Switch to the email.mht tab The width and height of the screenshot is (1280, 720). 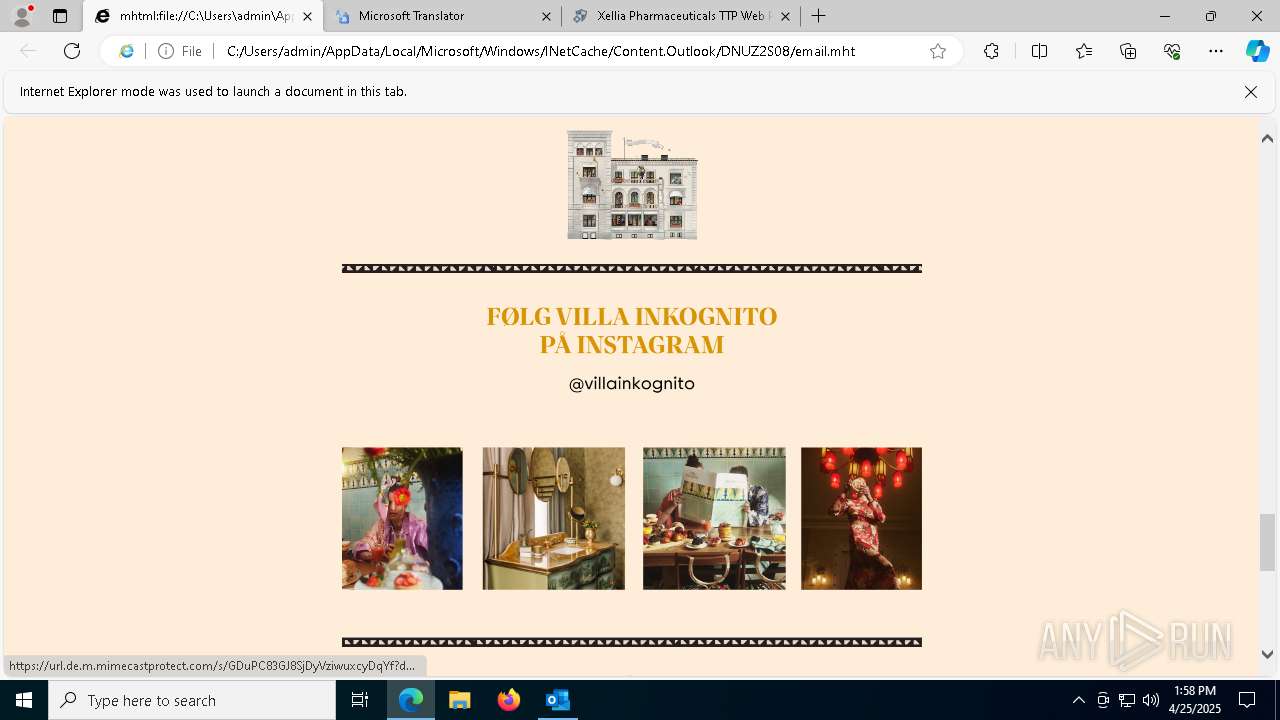203,16
